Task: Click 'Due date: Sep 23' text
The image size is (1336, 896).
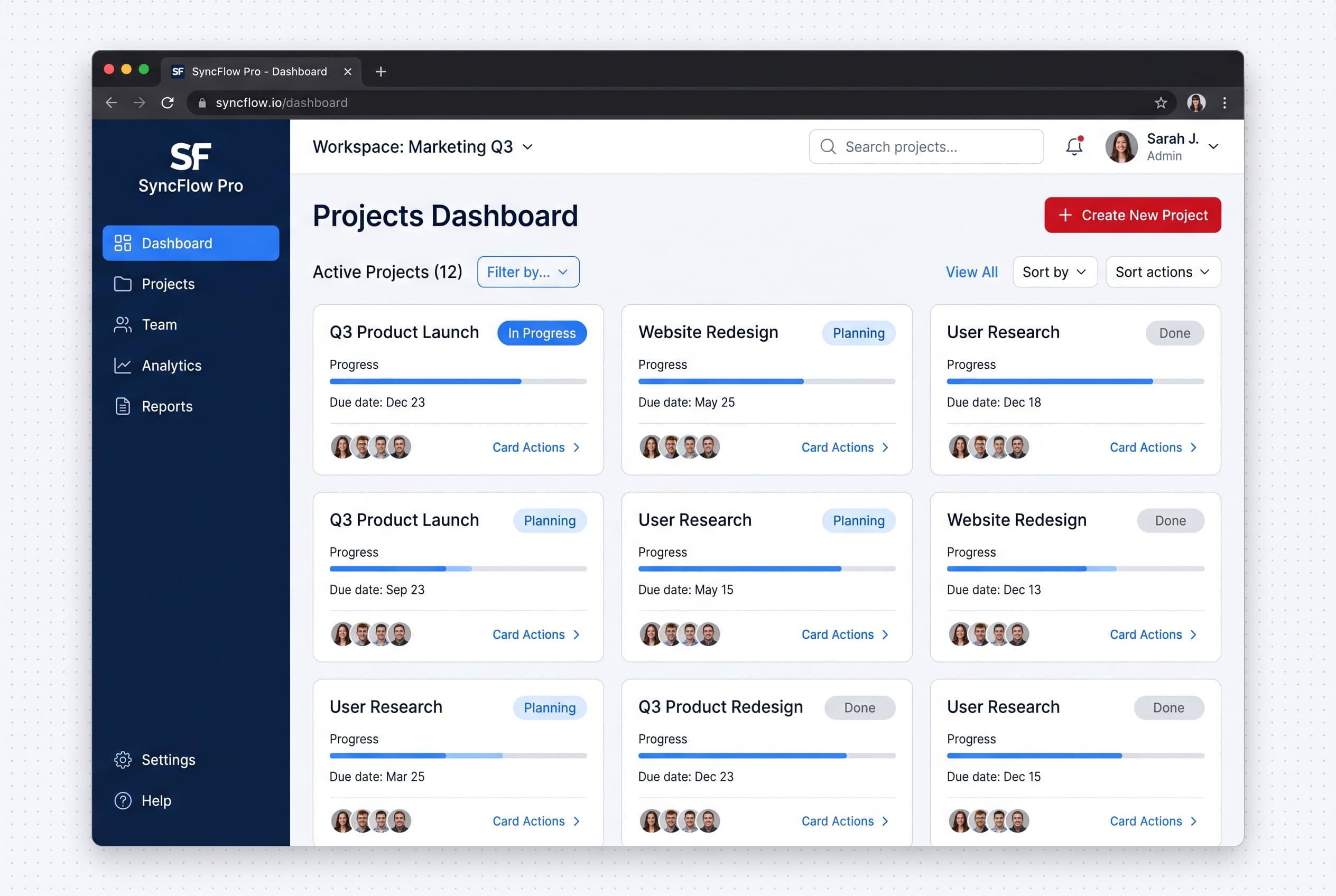Action: [377, 590]
